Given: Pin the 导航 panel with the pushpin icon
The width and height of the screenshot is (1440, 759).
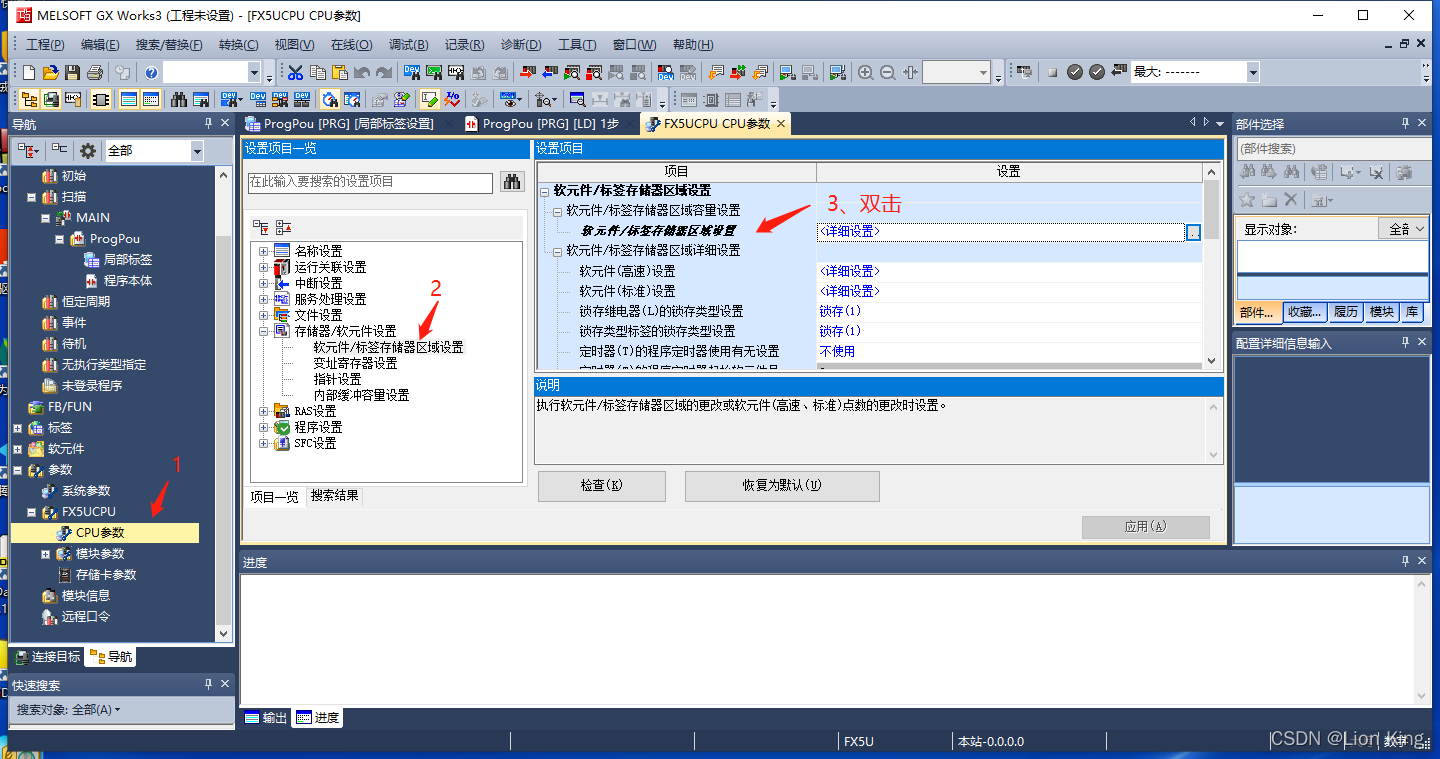Looking at the screenshot, I should [208, 124].
